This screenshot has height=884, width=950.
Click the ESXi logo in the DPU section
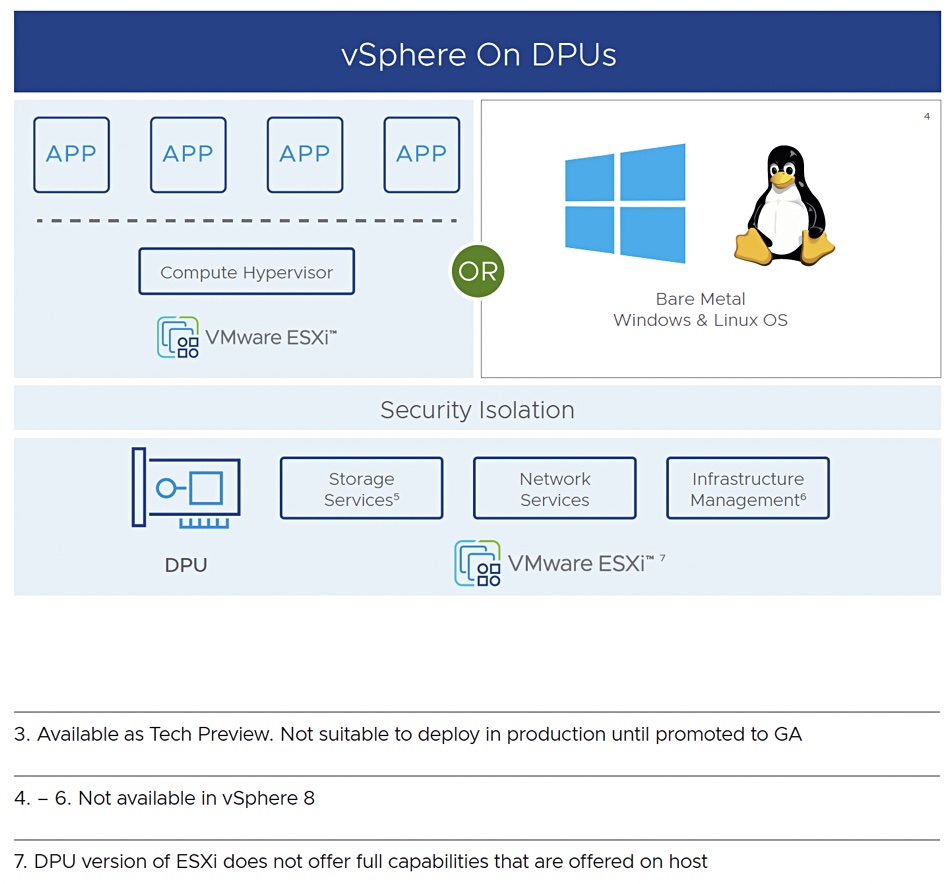477,563
